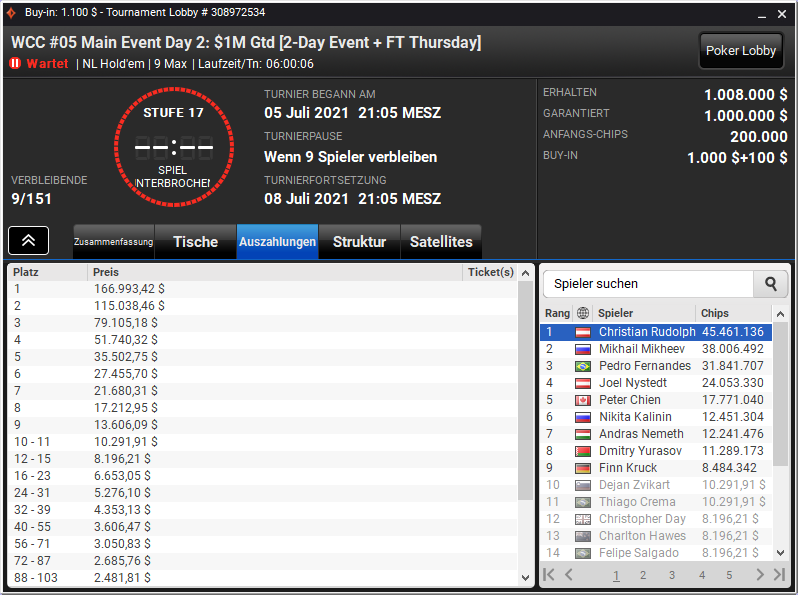Open the Poker Lobby button
798x595 pixels.
click(x=741, y=50)
